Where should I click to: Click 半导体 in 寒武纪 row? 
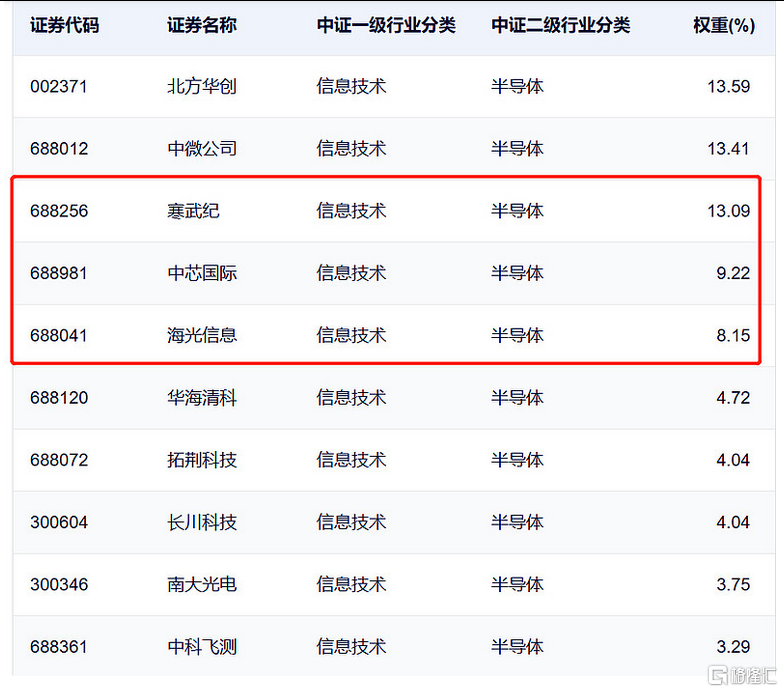tap(517, 211)
